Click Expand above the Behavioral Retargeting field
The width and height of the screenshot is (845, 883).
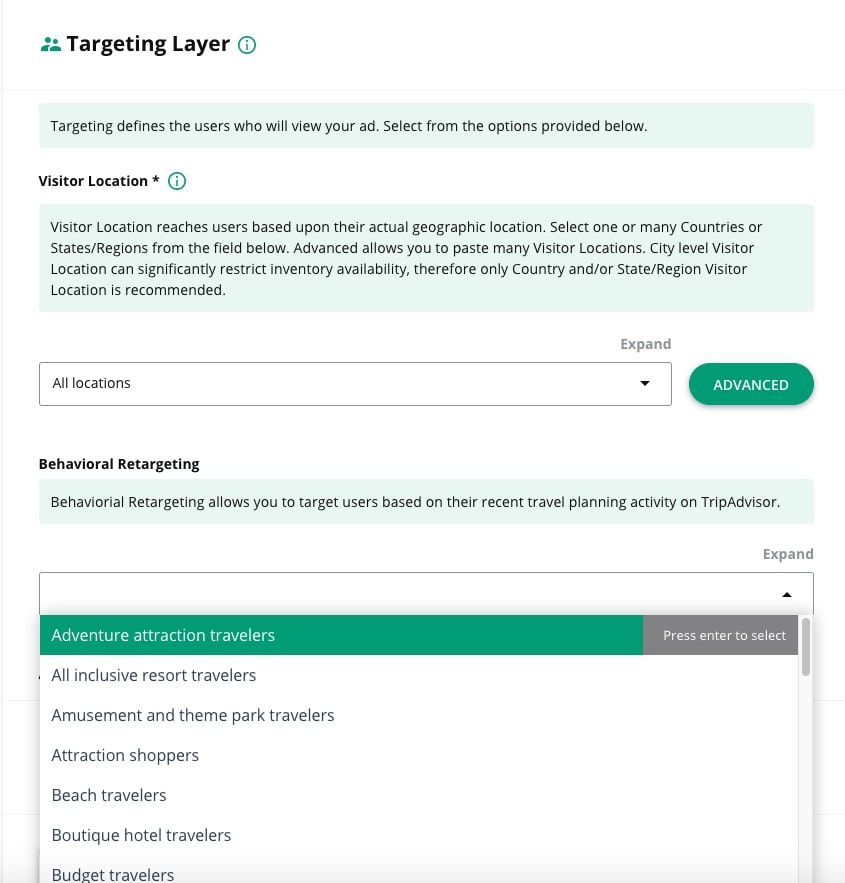point(787,554)
